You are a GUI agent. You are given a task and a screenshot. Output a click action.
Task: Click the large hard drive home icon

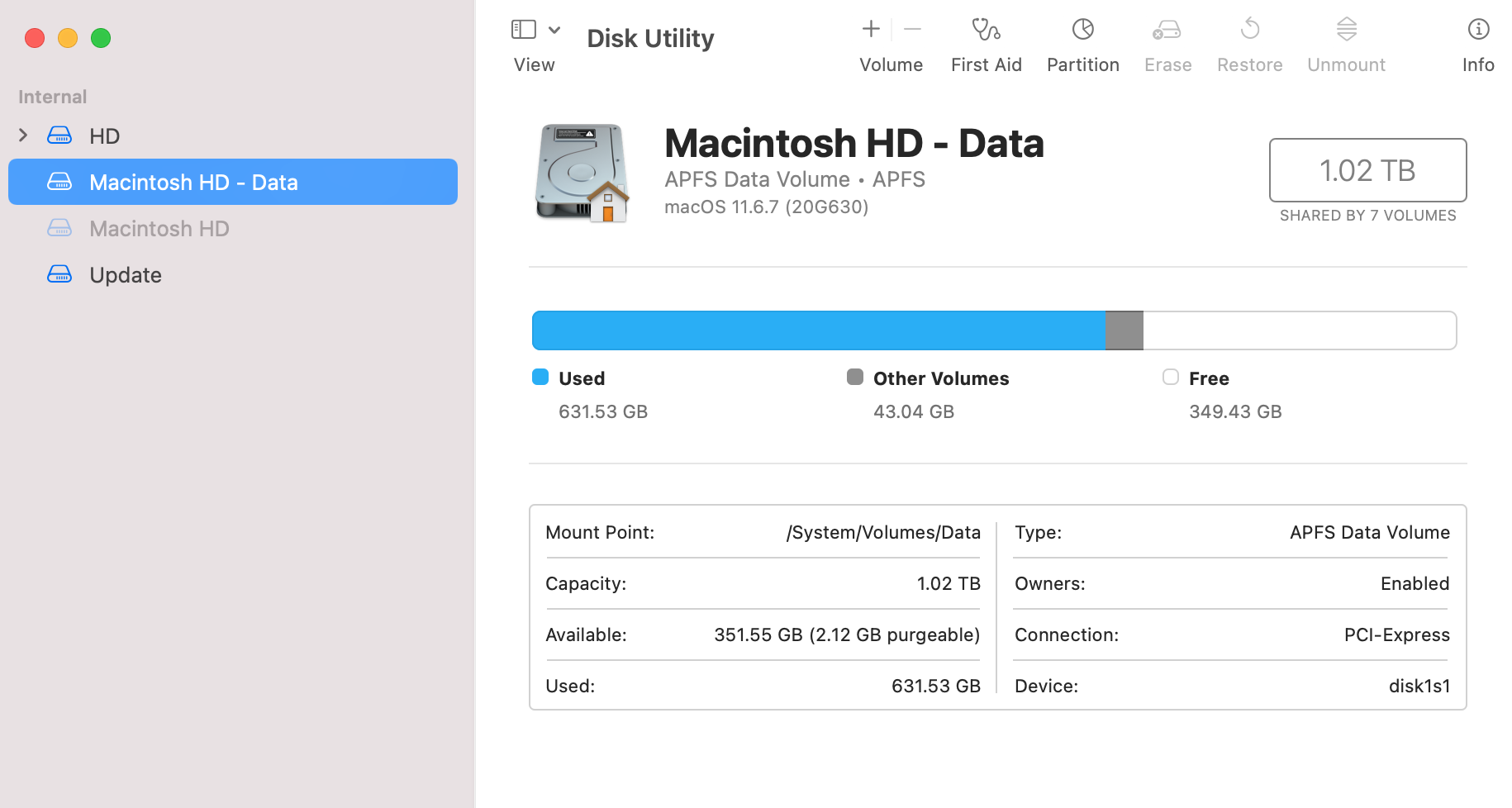pos(582,173)
